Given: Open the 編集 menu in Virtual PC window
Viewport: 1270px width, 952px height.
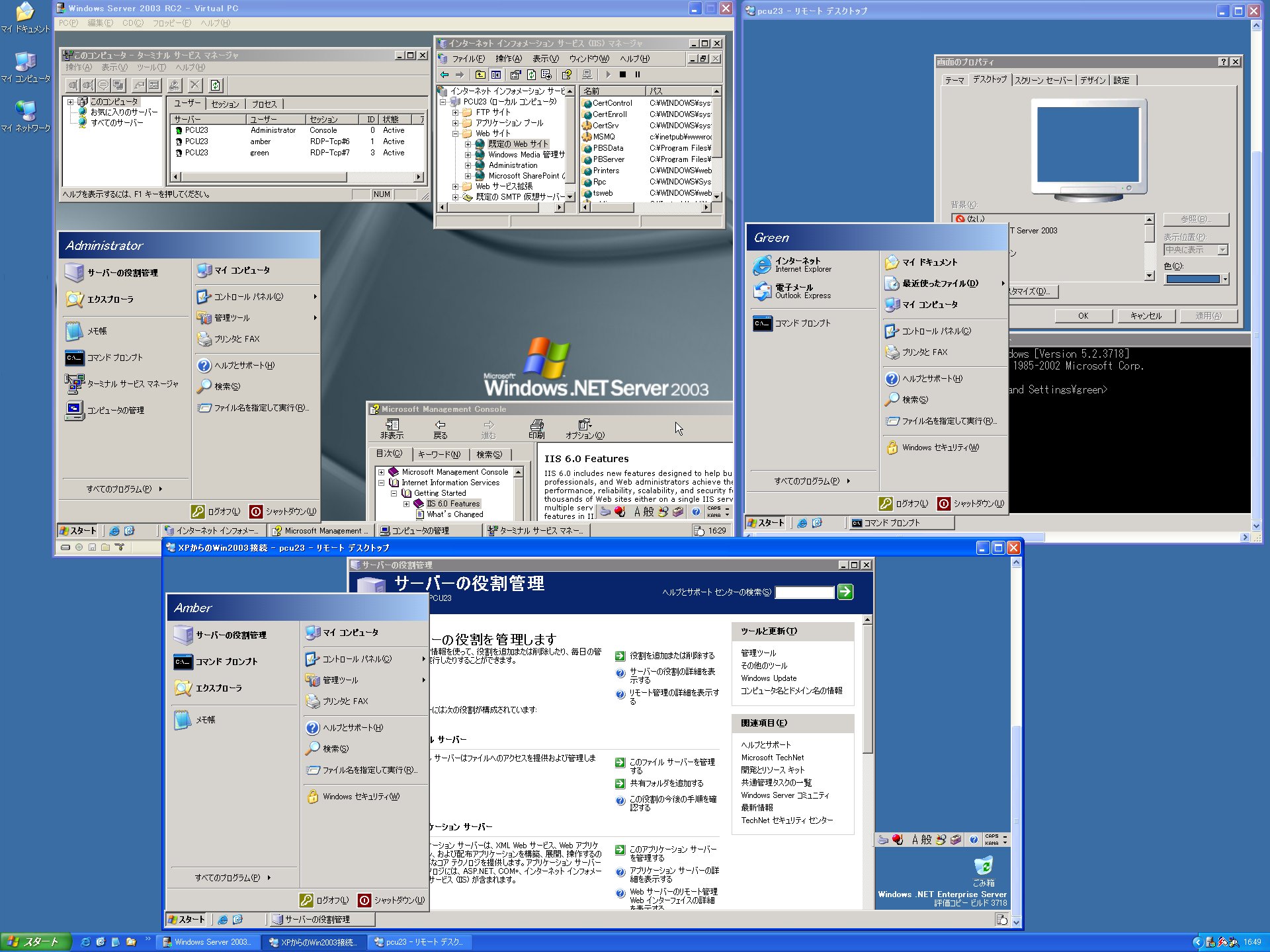Looking at the screenshot, I should tap(100, 23).
